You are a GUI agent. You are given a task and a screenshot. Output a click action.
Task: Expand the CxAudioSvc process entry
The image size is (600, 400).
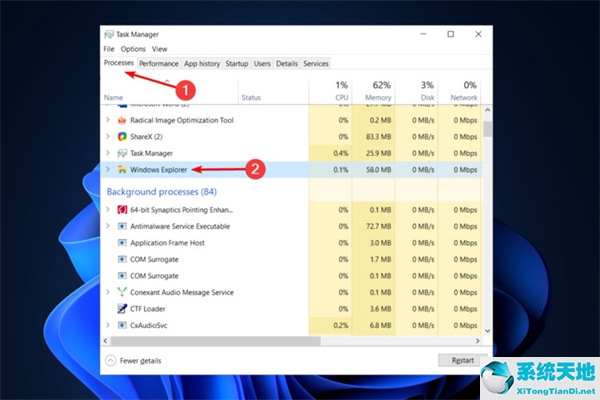click(108, 325)
